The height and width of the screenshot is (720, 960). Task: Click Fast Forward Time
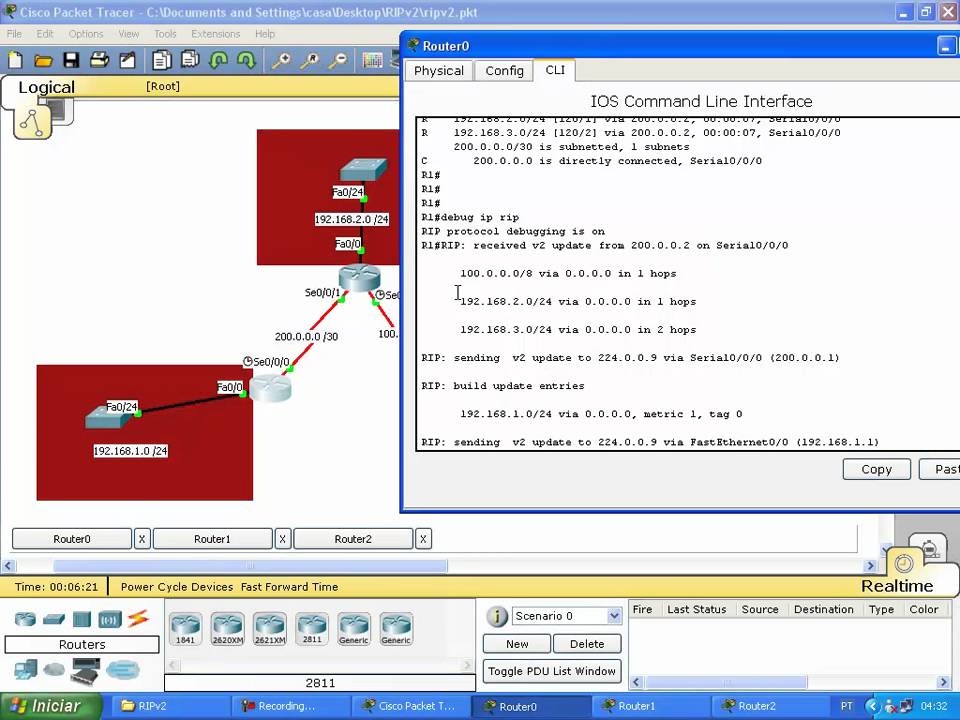(290, 587)
